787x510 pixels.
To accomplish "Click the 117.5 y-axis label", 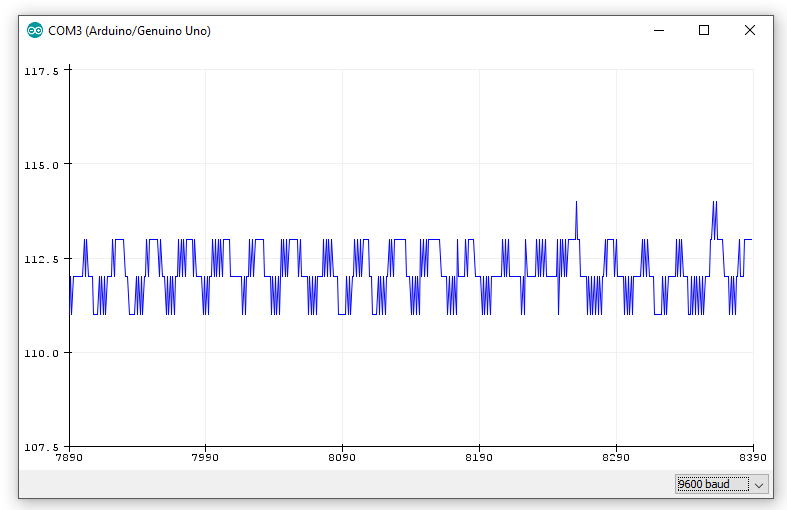I will pyautogui.click(x=41, y=71).
